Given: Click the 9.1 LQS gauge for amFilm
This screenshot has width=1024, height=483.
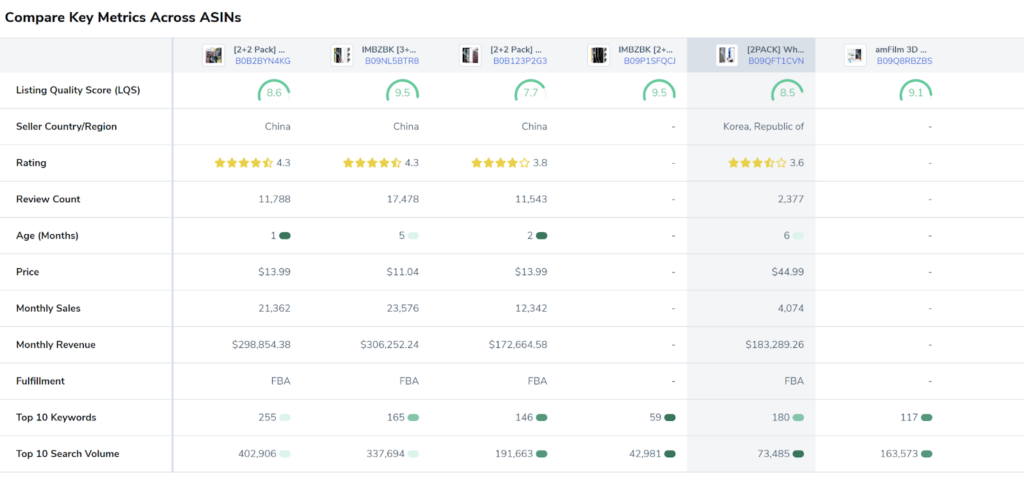Looking at the screenshot, I should [x=915, y=92].
